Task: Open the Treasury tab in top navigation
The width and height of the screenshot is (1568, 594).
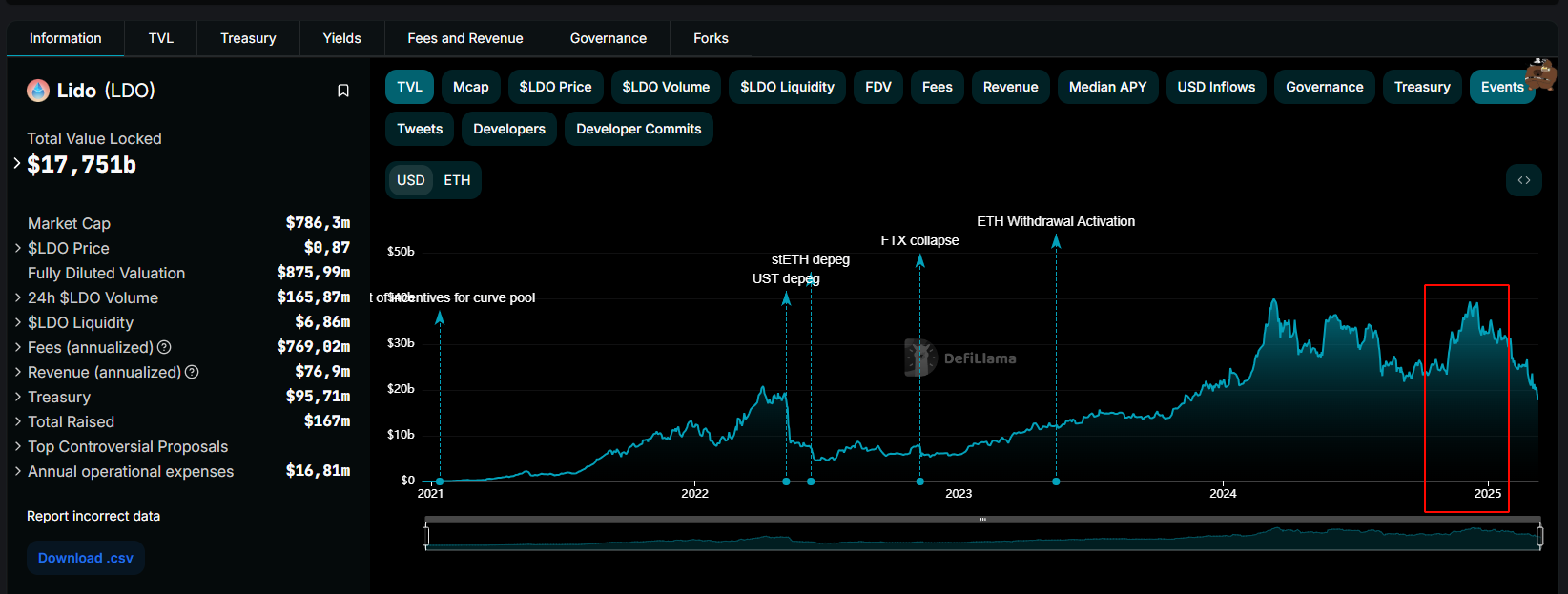Action: [x=248, y=38]
